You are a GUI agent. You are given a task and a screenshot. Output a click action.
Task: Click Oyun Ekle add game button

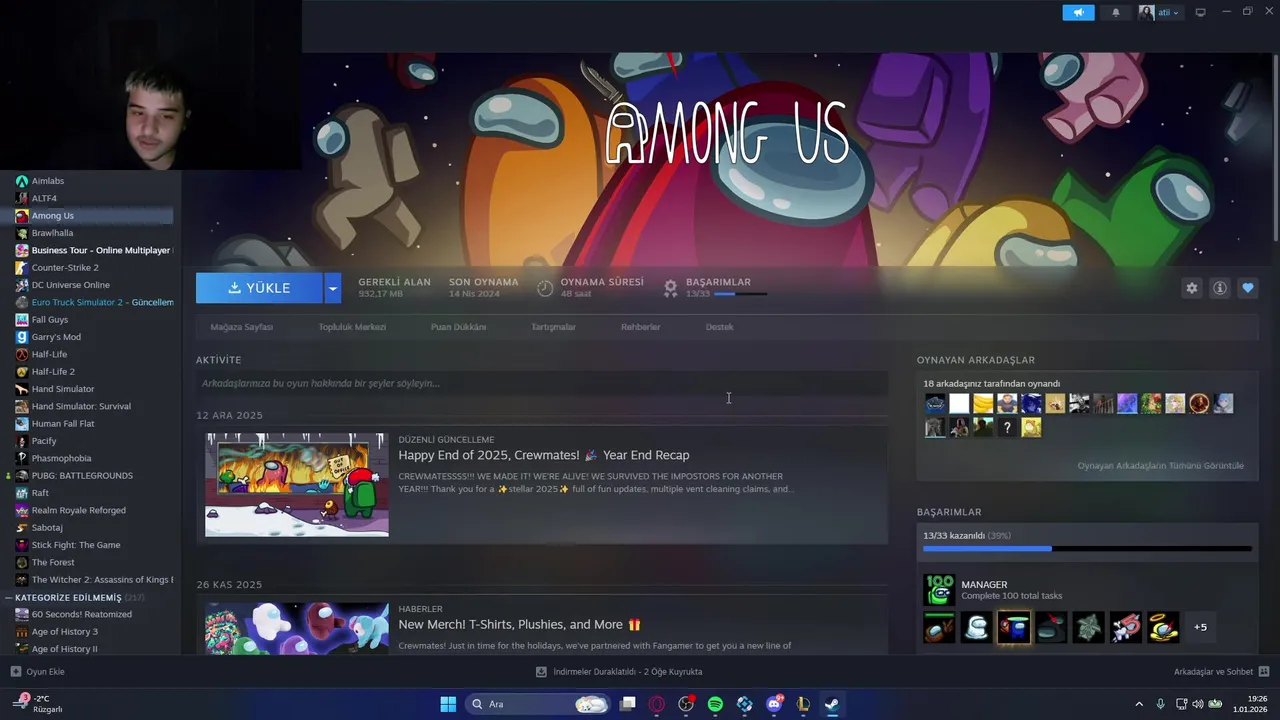[x=38, y=672]
